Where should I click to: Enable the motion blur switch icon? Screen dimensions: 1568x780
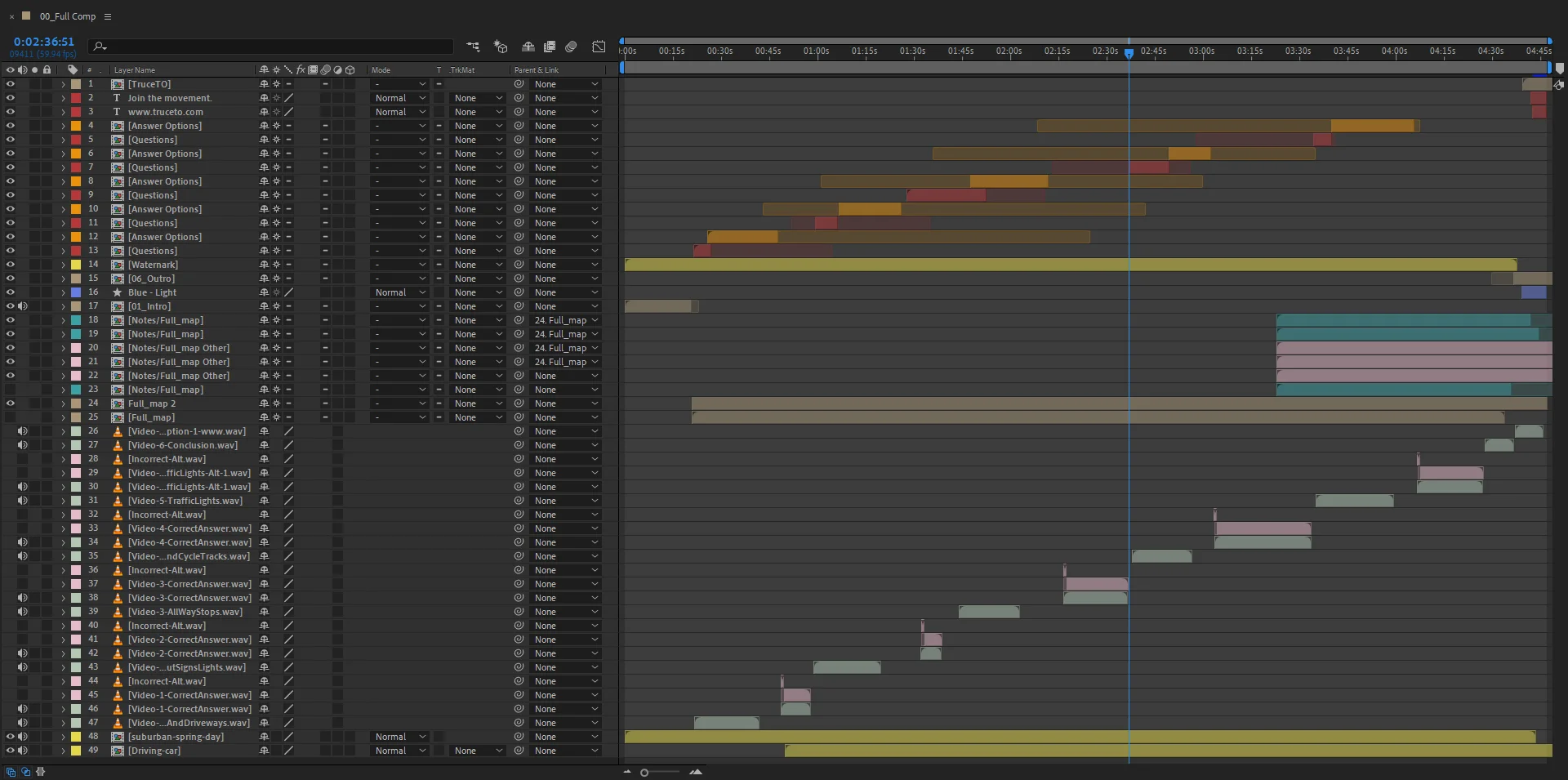(x=571, y=47)
